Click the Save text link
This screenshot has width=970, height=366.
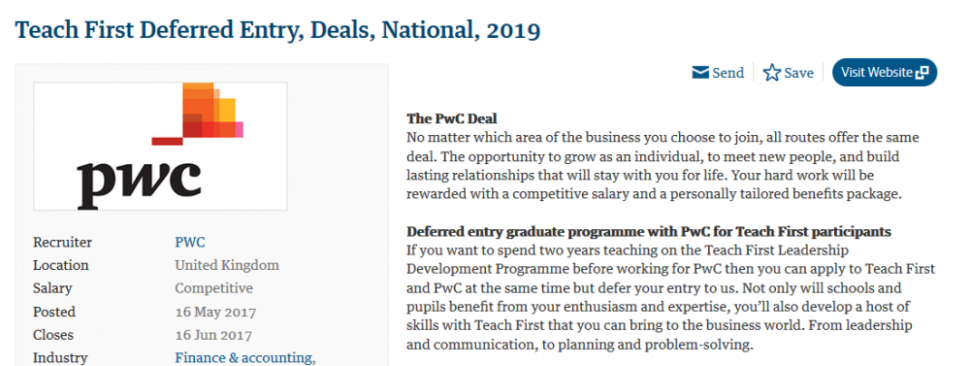799,73
